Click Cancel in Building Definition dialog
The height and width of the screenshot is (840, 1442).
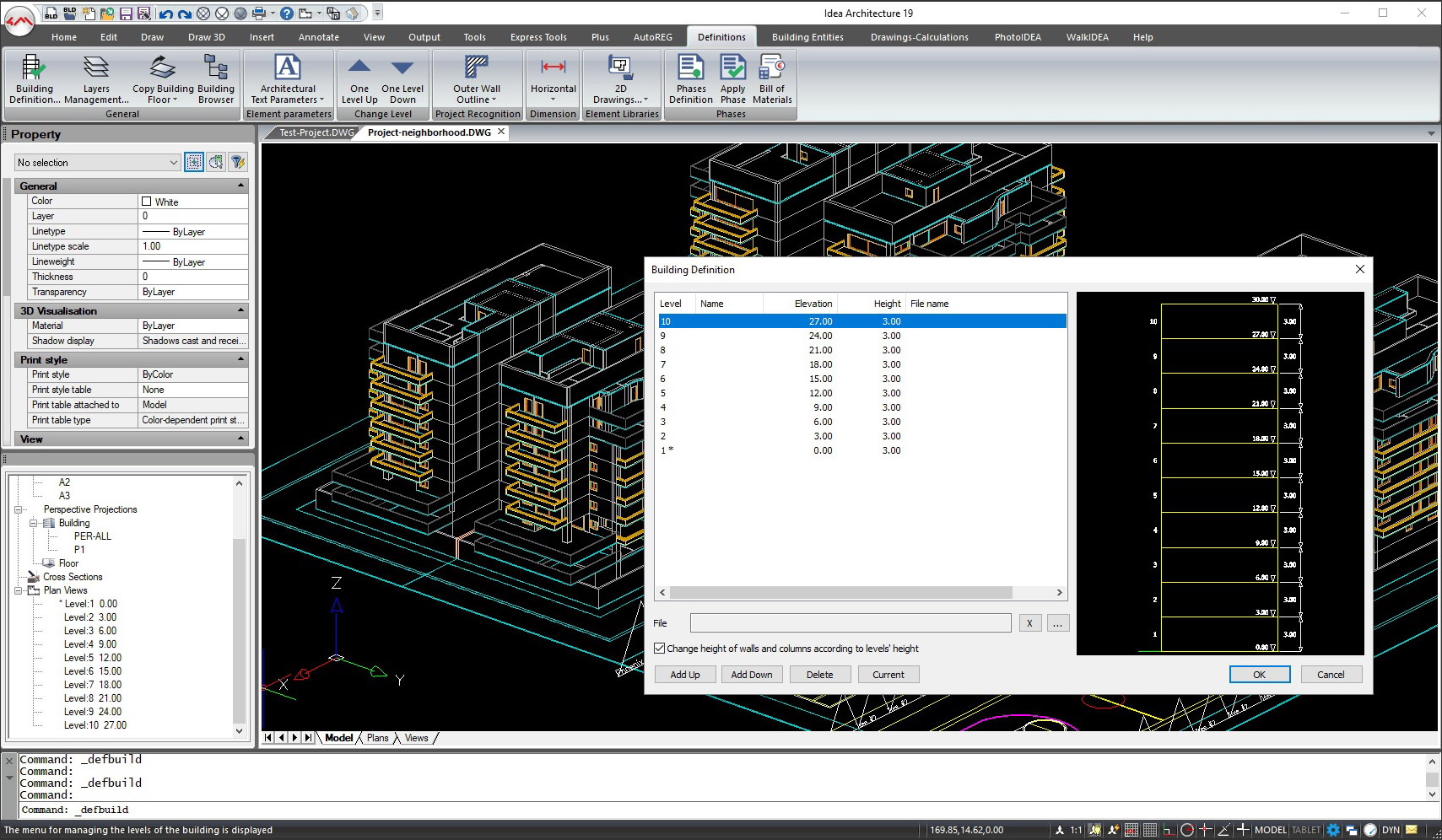click(1331, 675)
